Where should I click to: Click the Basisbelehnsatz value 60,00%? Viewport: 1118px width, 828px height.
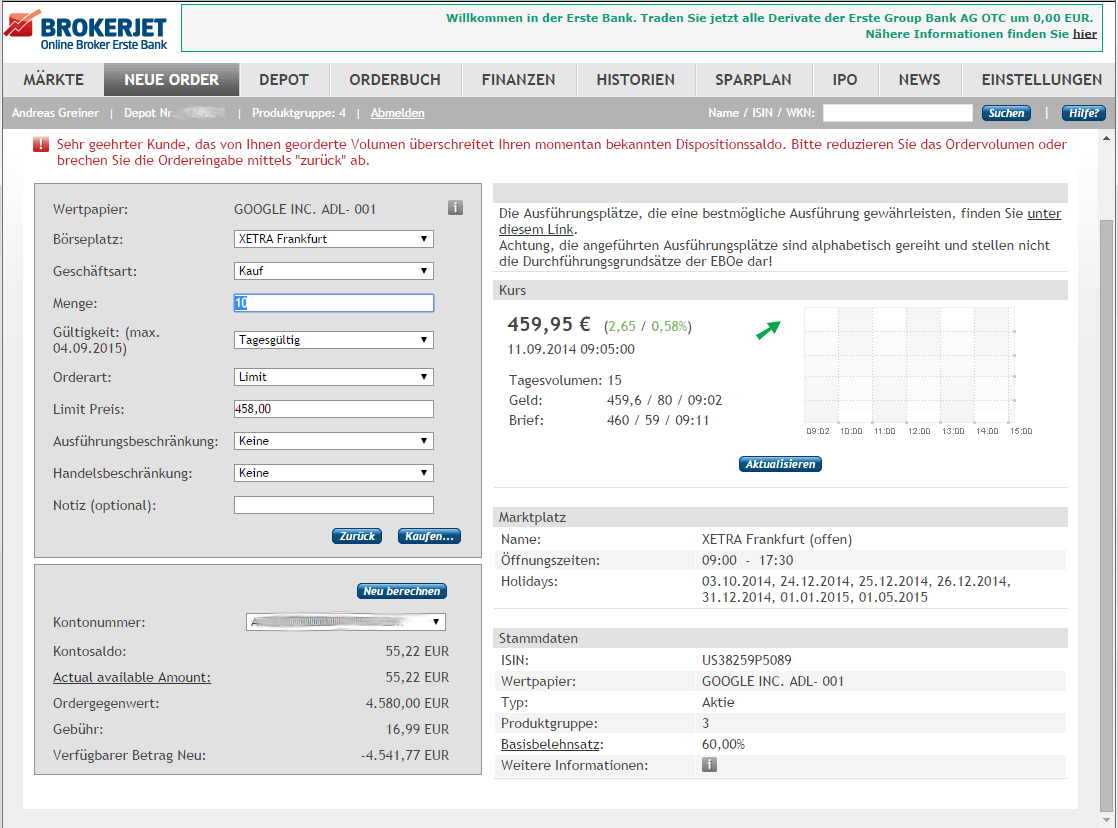[x=724, y=745]
